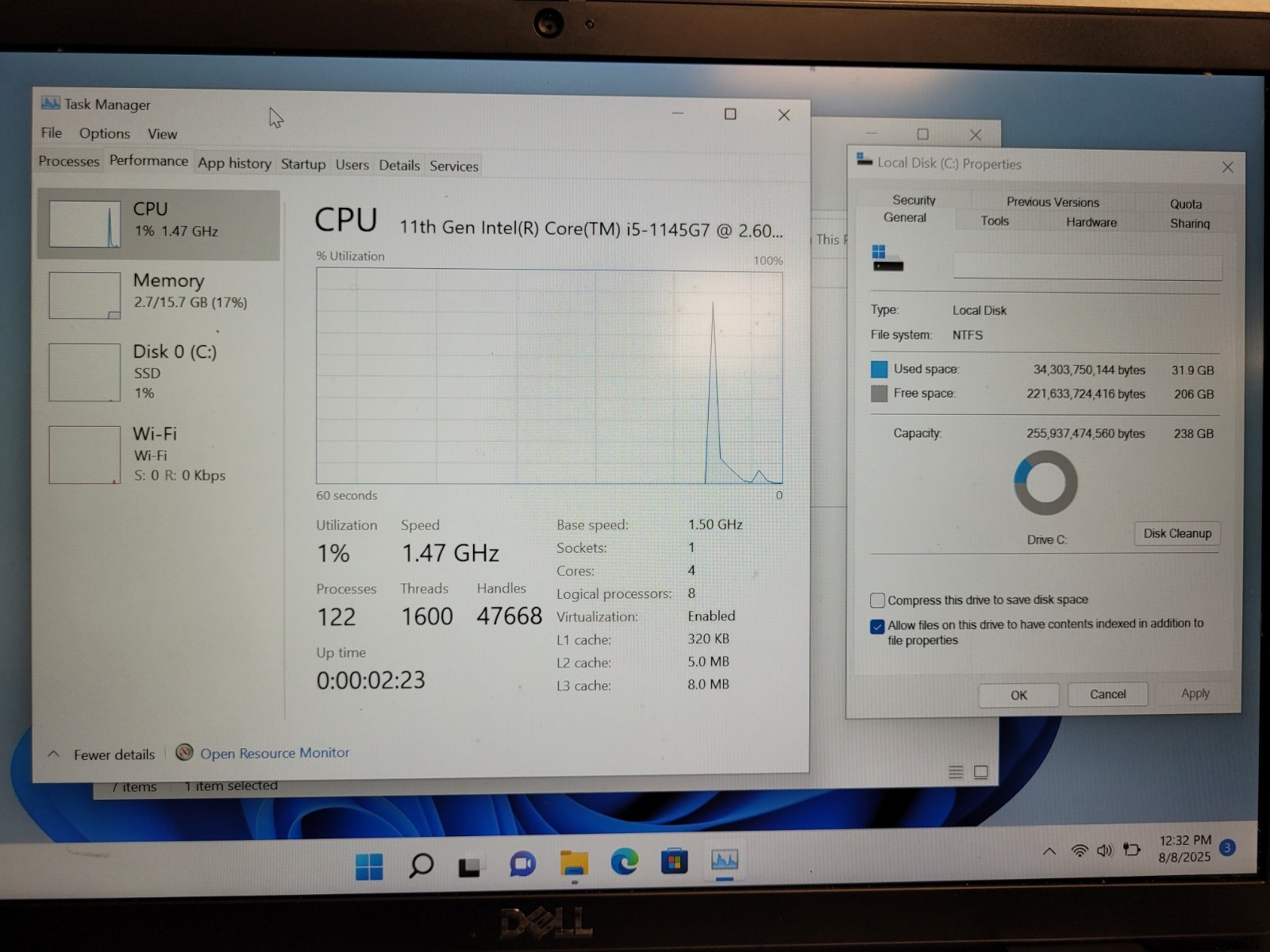Close the Local Disk Properties dialog
The image size is (1270, 952).
click(x=1227, y=167)
